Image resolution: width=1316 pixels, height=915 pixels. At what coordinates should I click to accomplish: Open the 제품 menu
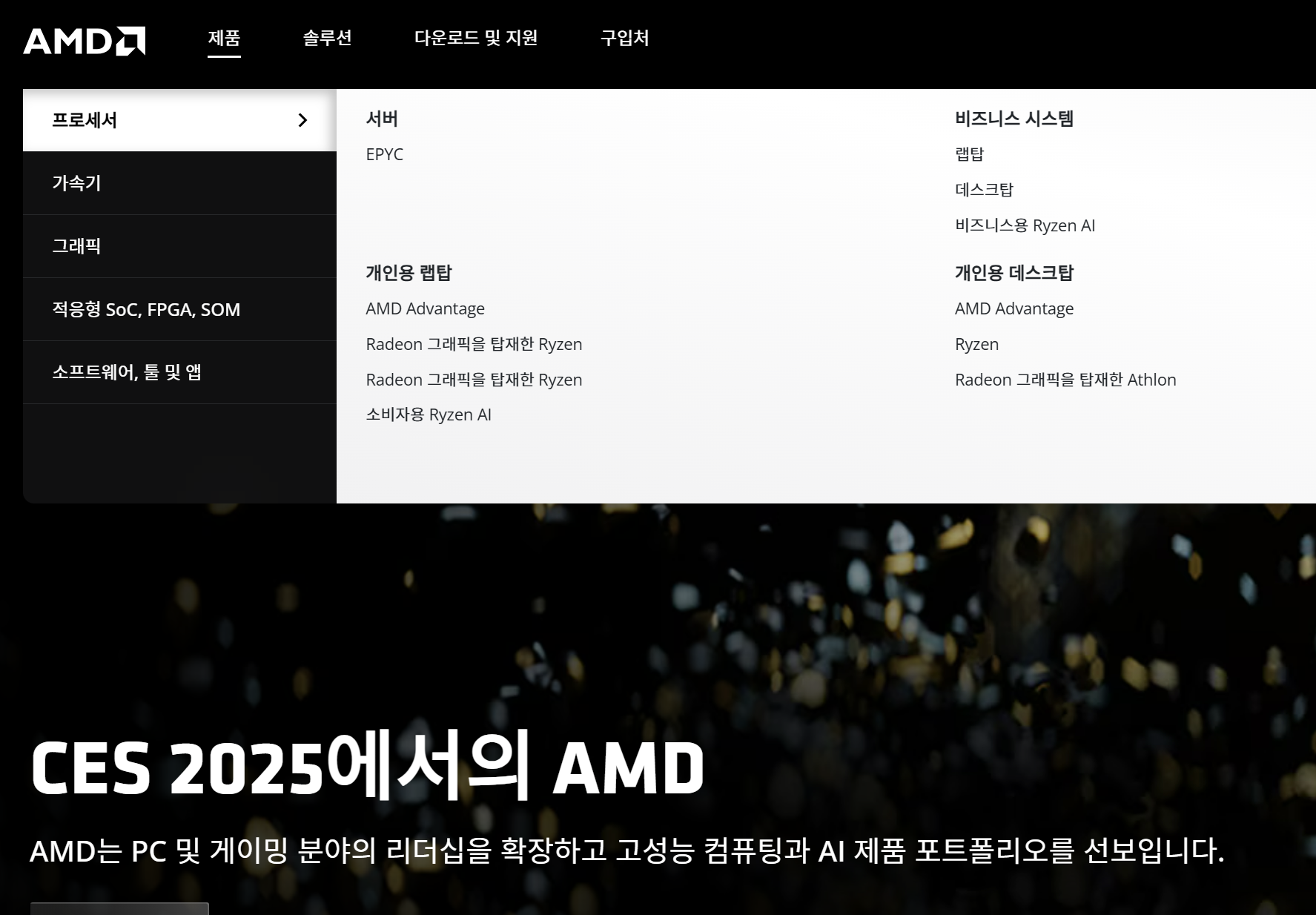pyautogui.click(x=224, y=38)
